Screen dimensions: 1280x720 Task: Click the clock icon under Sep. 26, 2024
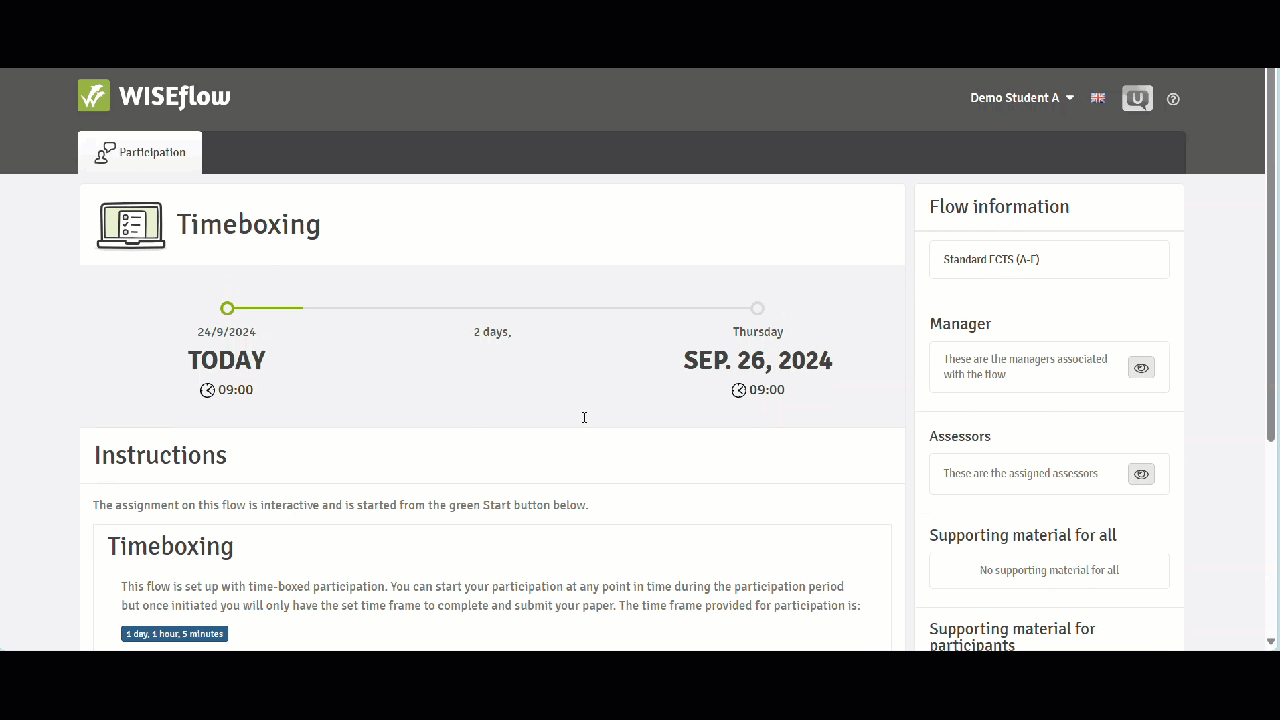click(x=739, y=390)
